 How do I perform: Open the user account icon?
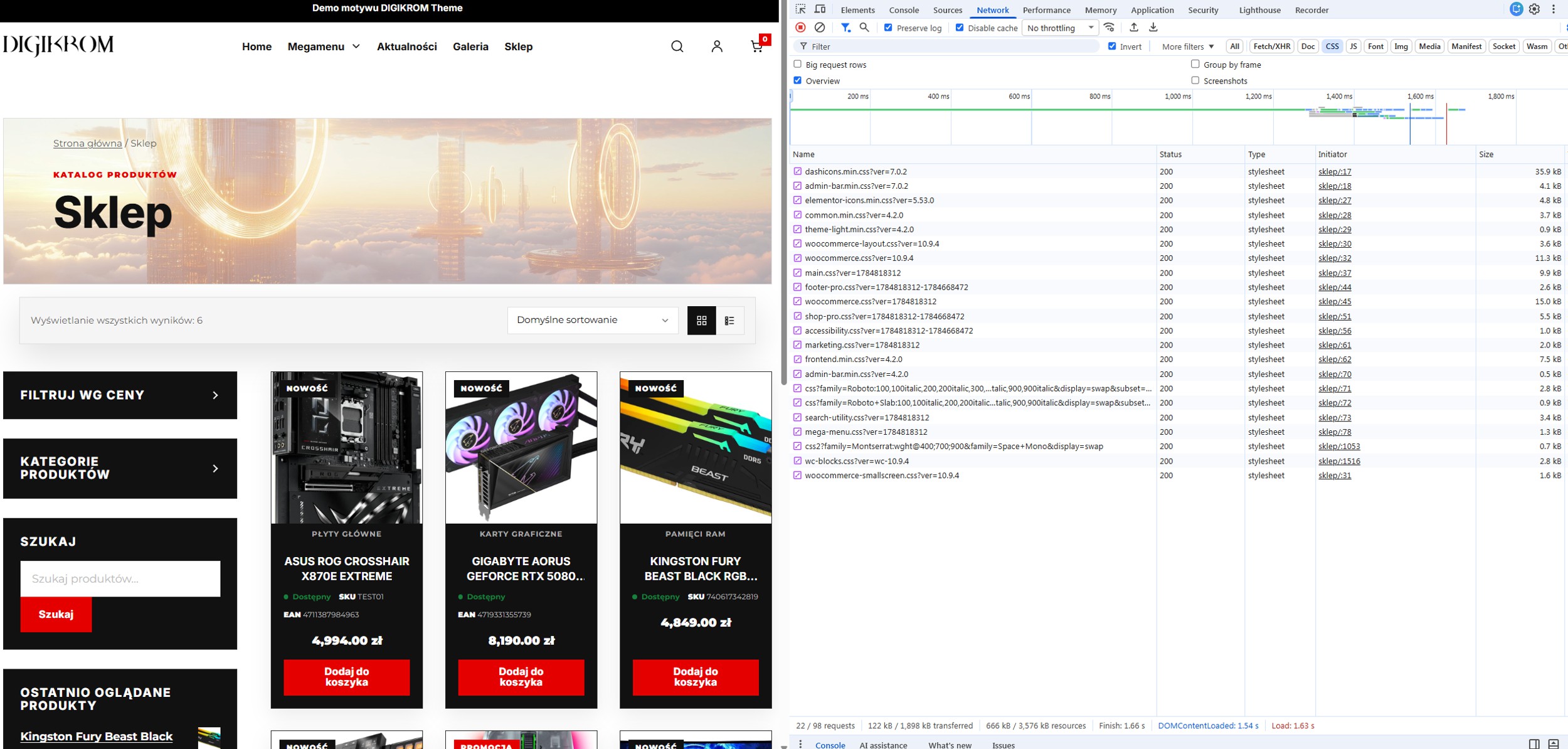[717, 46]
